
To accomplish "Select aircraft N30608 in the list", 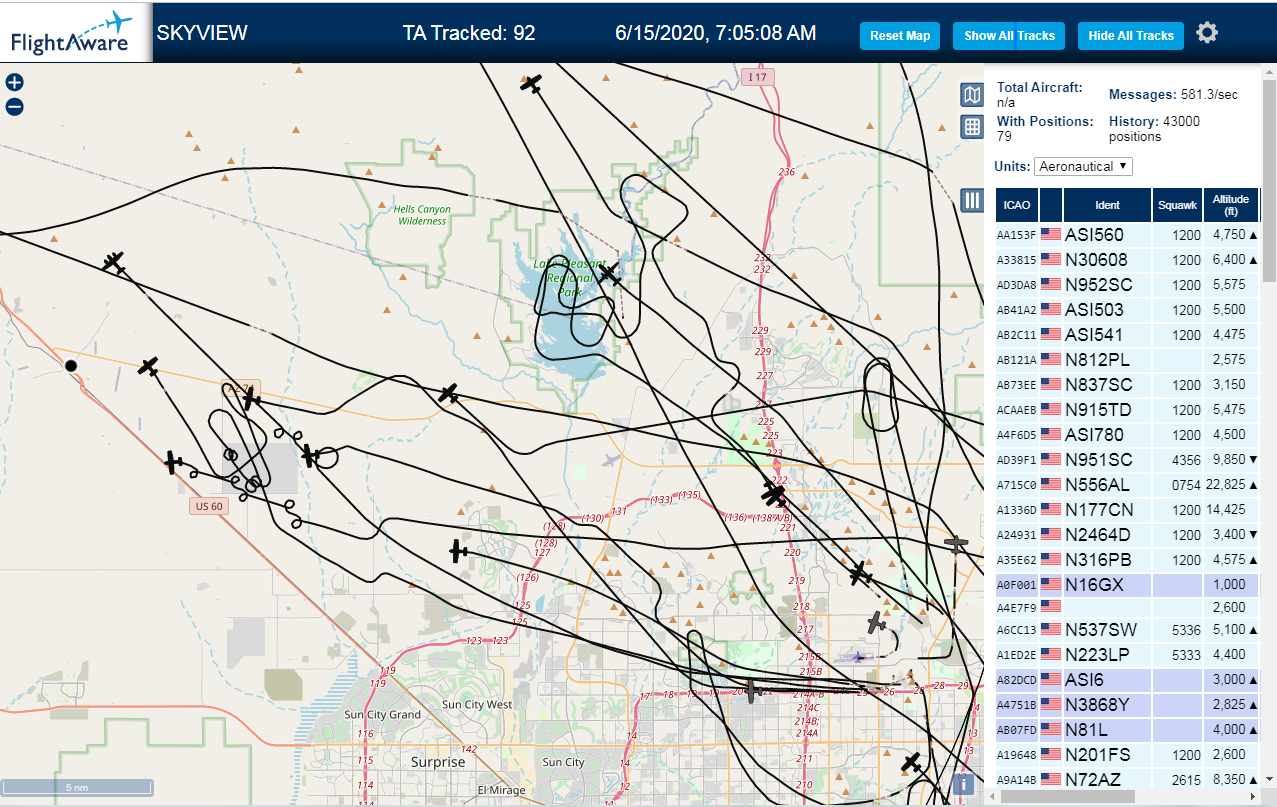I will click(1128, 260).
